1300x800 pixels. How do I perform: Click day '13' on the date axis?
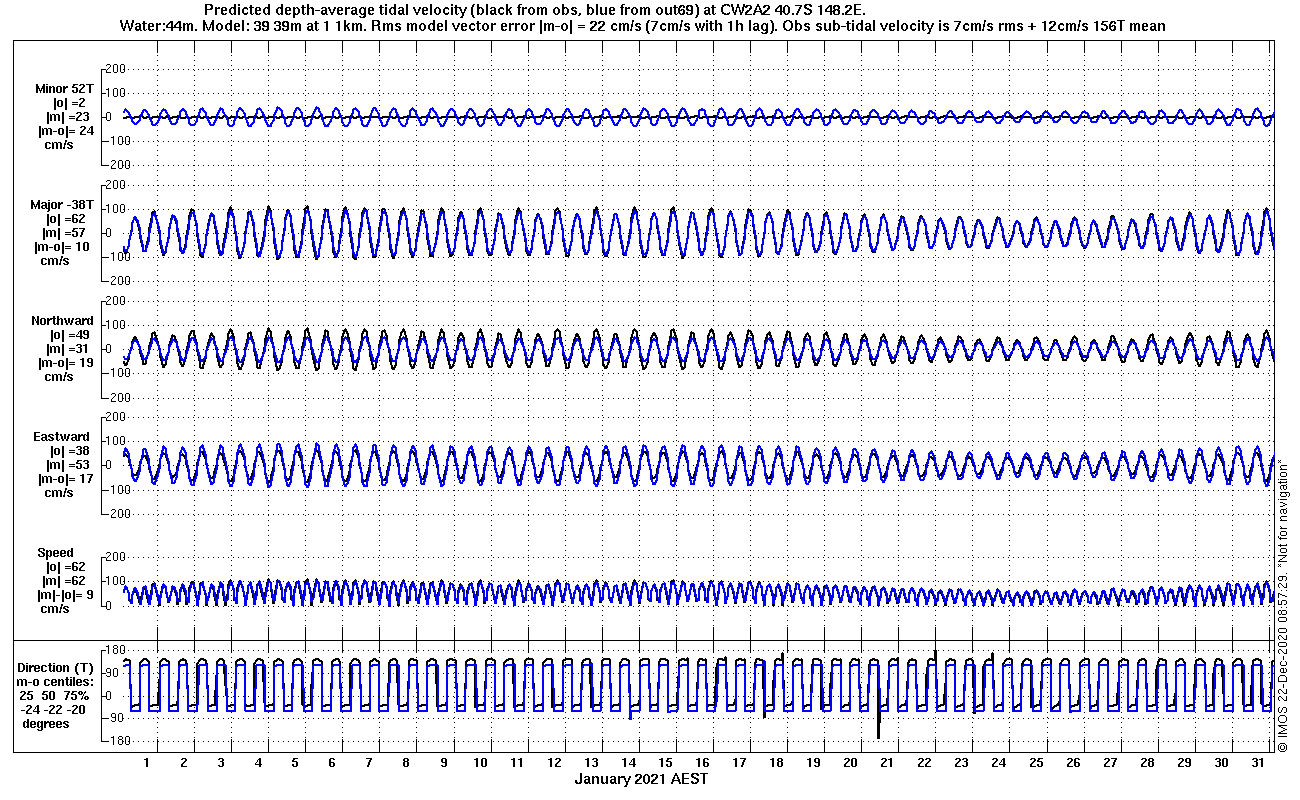591,763
